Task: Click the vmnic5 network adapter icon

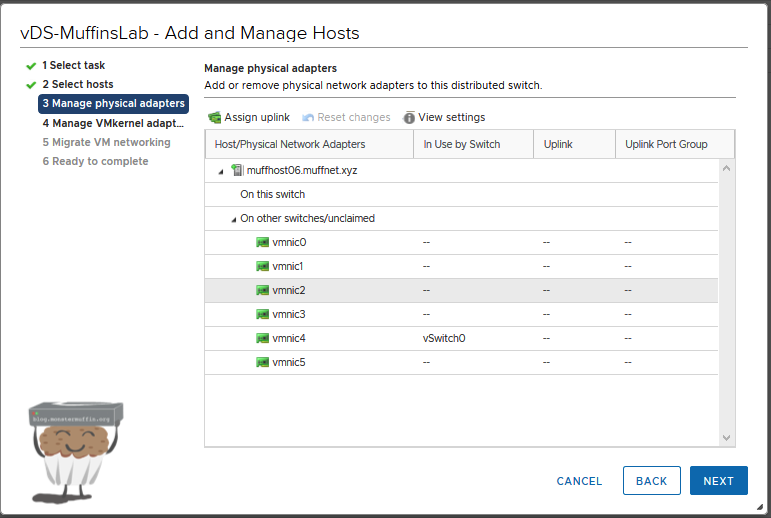Action: (263, 362)
